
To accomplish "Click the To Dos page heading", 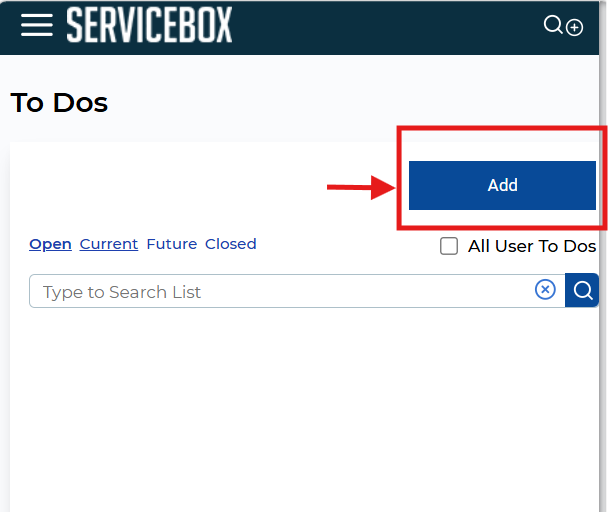I will click(59, 102).
